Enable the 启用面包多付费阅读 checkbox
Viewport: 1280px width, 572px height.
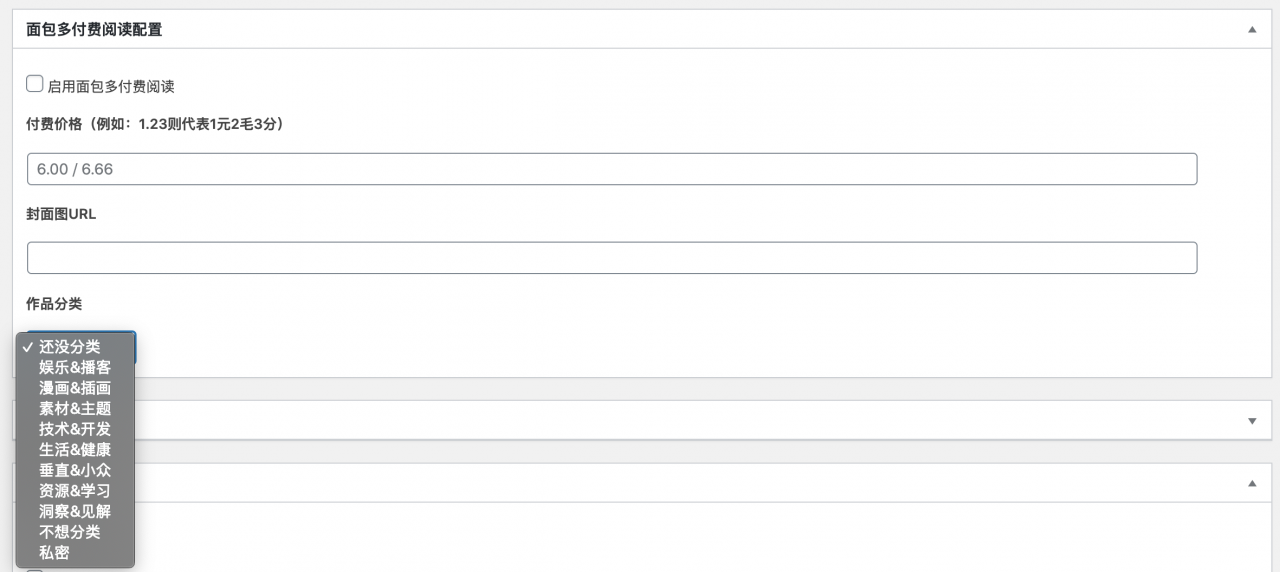click(35, 84)
